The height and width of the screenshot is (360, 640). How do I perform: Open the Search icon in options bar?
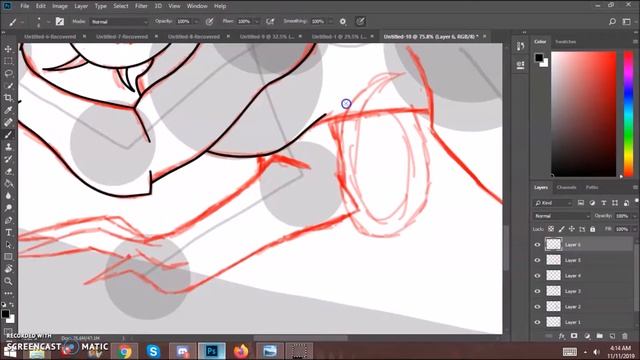pyautogui.click(x=612, y=22)
